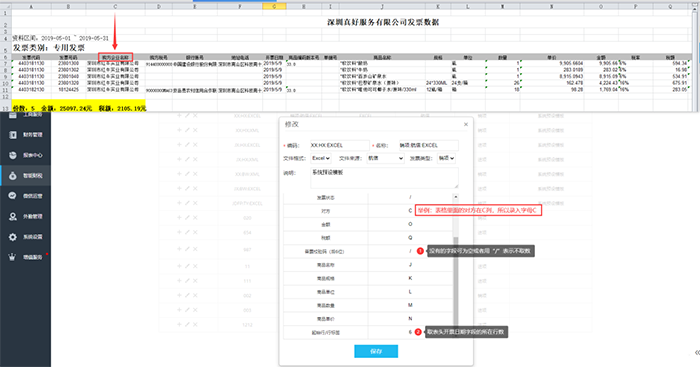
Task: Click the spreadsheet title 深圳真好服务有限公司发票数据
Action: (383, 22)
